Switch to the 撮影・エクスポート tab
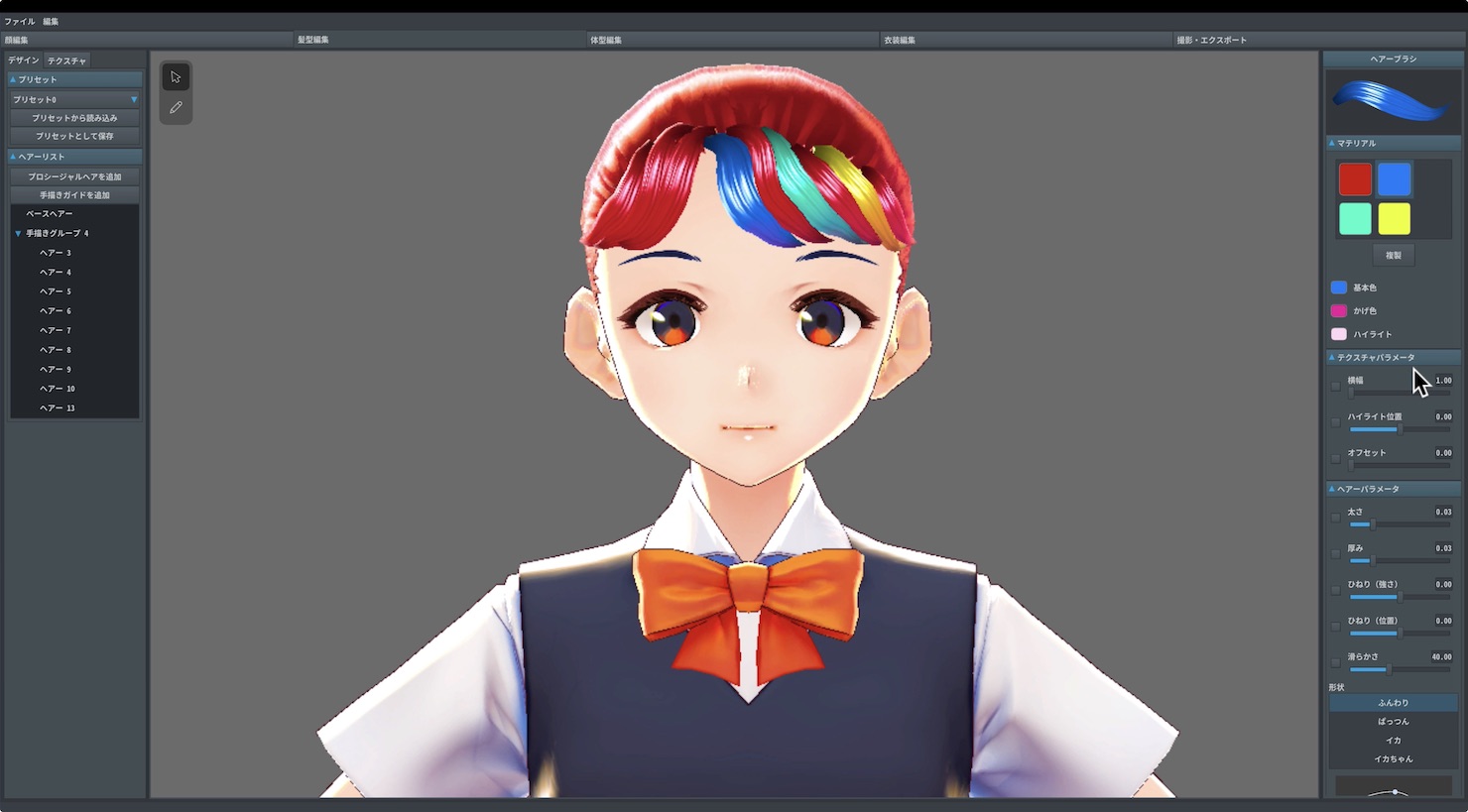Image resolution: width=1468 pixels, height=812 pixels. pyautogui.click(x=1319, y=40)
